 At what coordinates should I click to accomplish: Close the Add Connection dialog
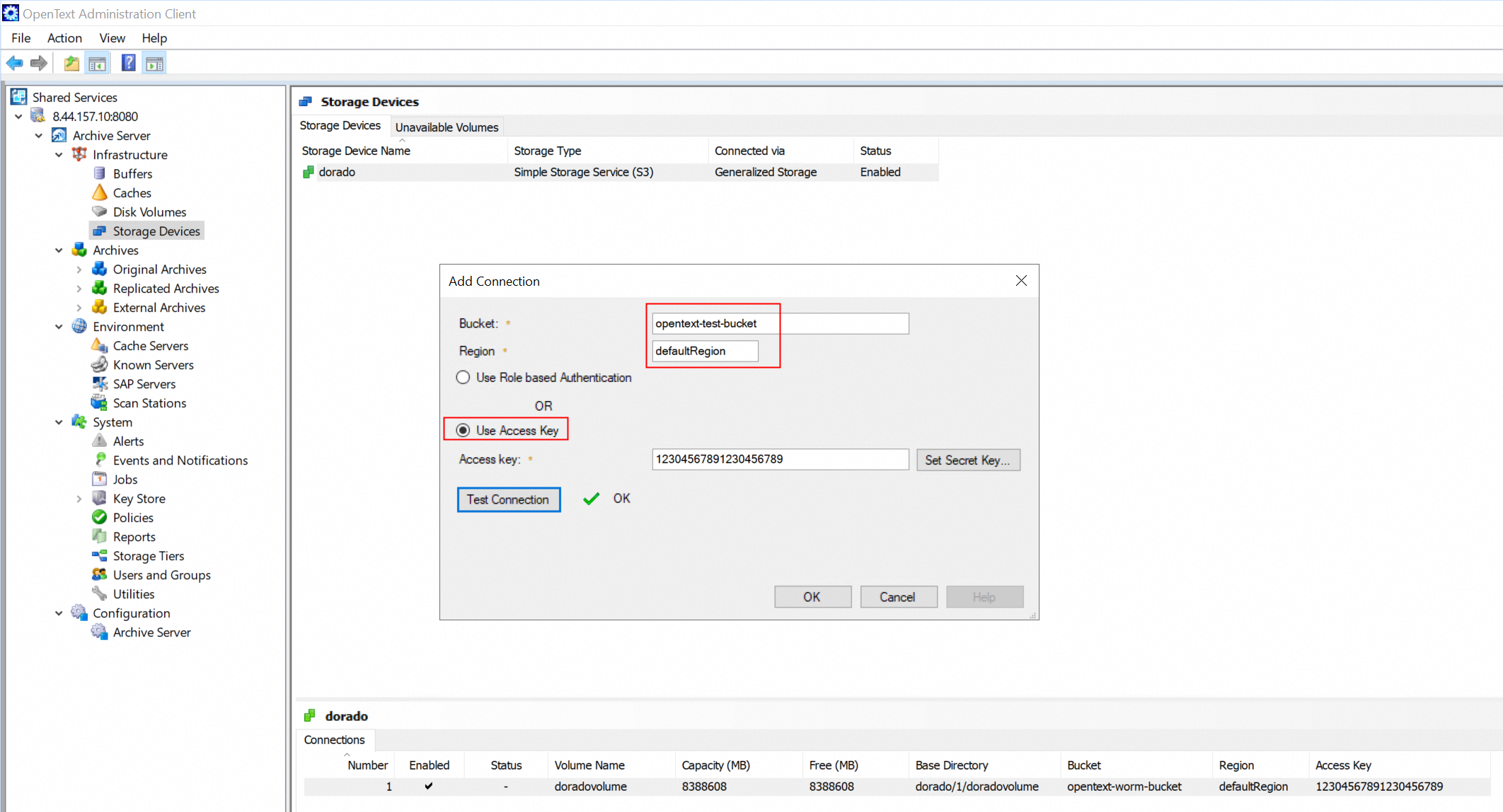point(1021,281)
